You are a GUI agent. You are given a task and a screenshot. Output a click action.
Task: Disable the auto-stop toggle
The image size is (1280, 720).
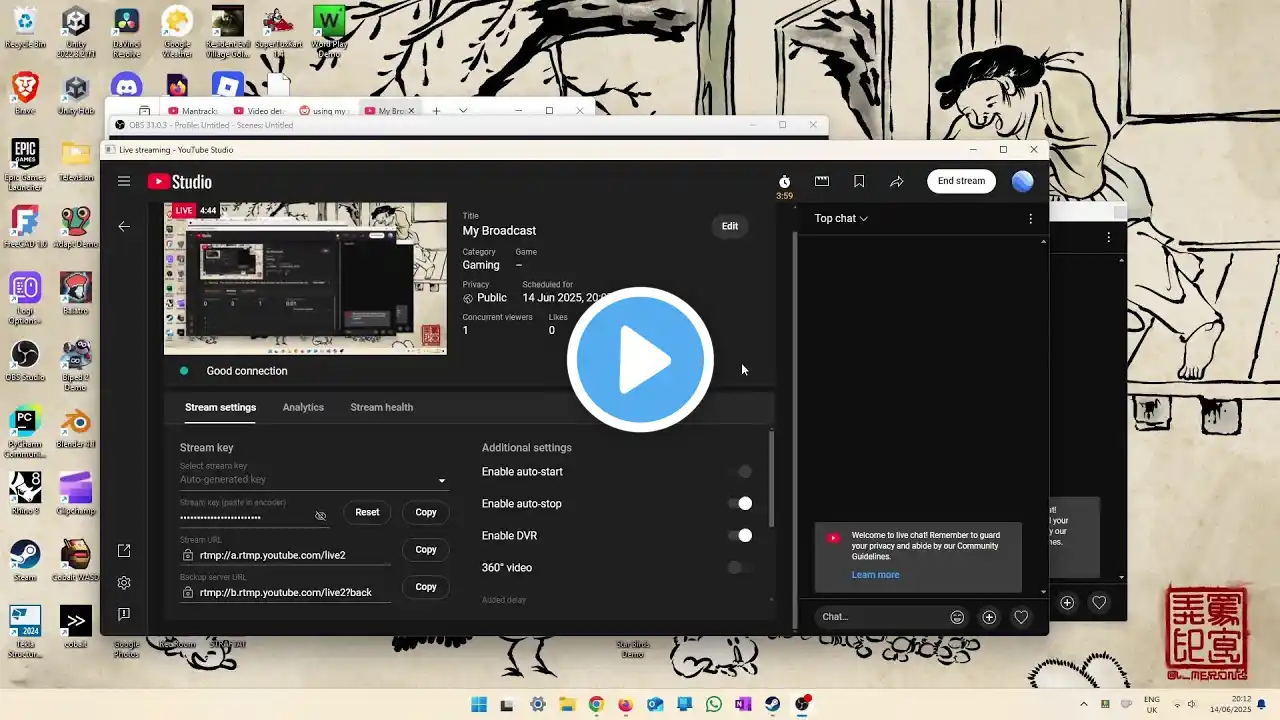[740, 504]
